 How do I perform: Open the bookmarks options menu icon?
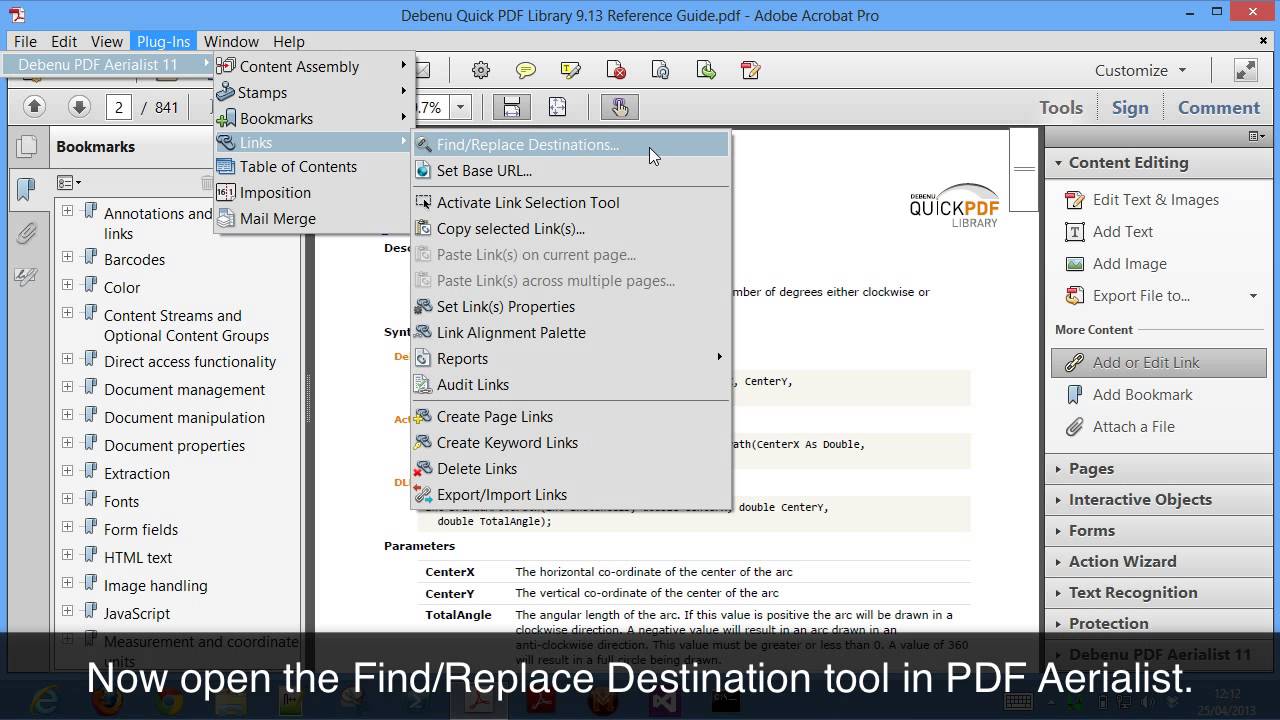pyautogui.click(x=69, y=183)
